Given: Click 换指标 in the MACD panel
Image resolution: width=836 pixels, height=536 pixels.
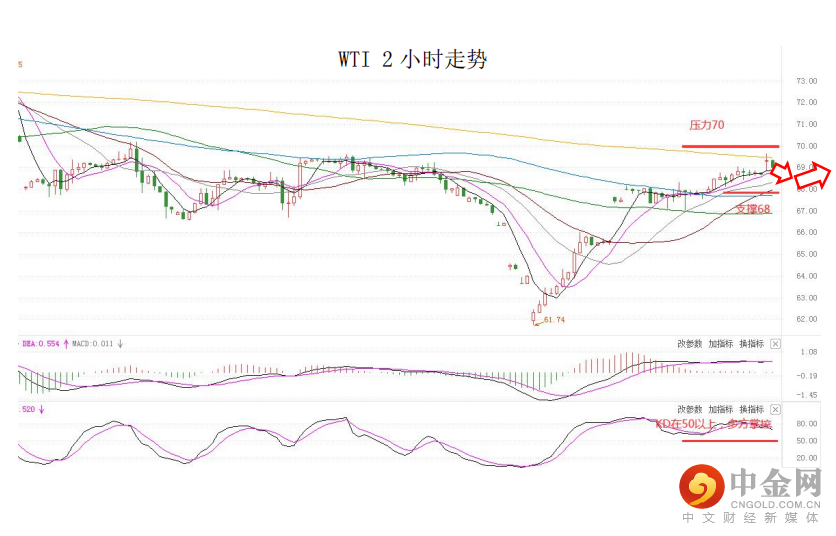Looking at the screenshot, I should (752, 344).
